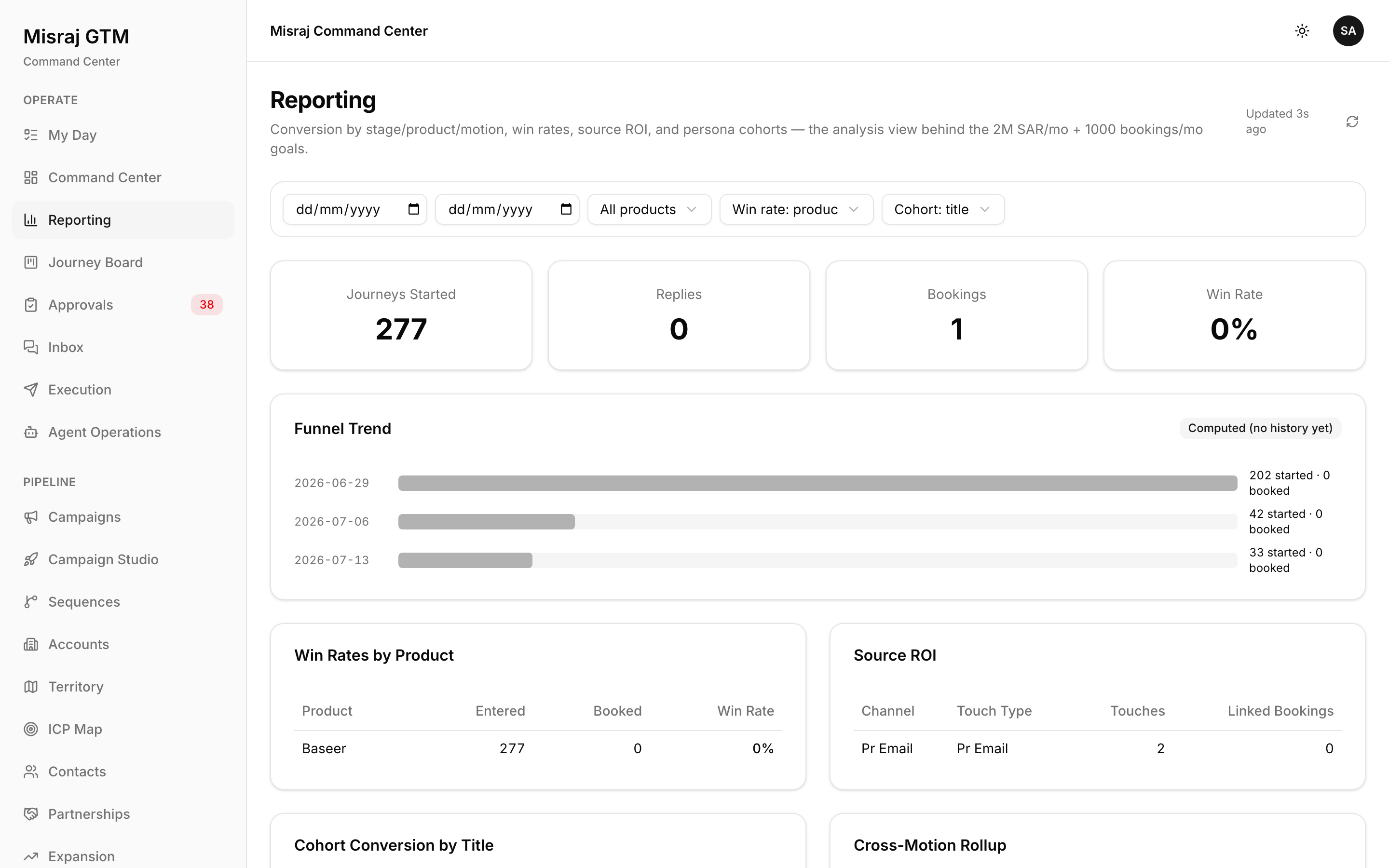Refresh the report with the reload icon
The image size is (1389, 868).
1352,122
